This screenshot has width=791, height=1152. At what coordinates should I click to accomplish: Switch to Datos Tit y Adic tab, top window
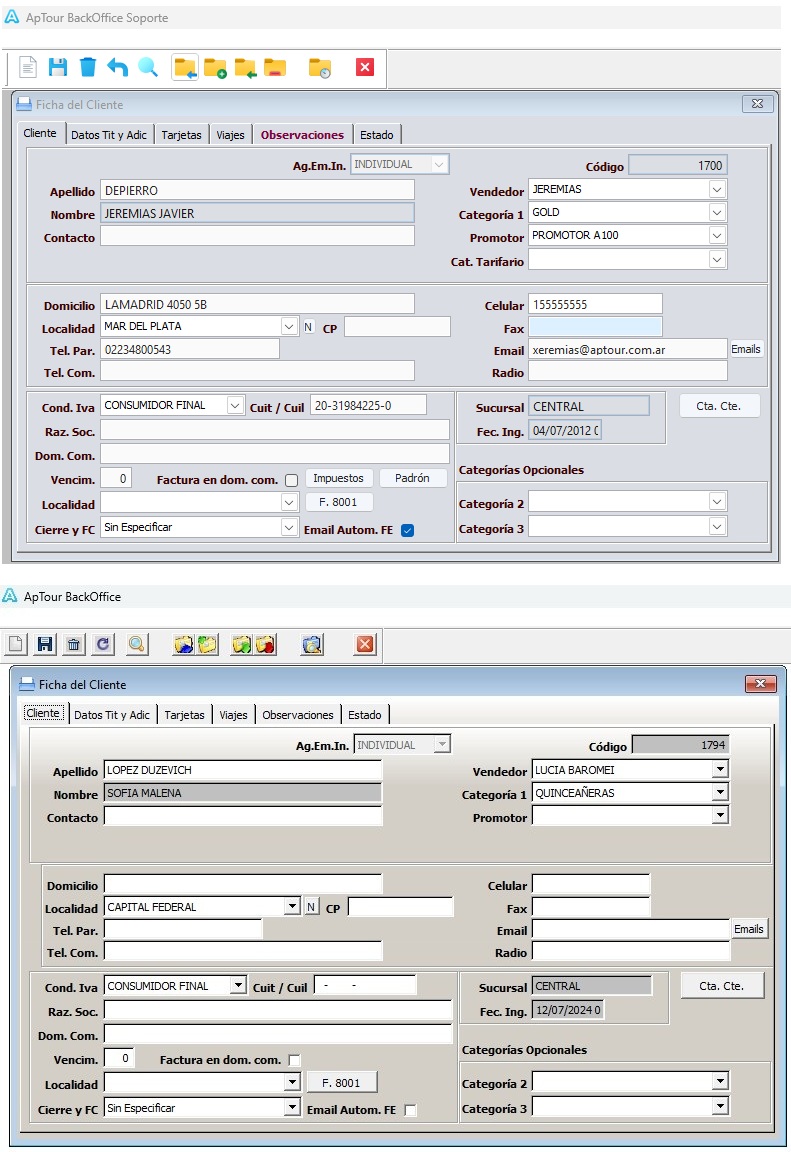109,135
